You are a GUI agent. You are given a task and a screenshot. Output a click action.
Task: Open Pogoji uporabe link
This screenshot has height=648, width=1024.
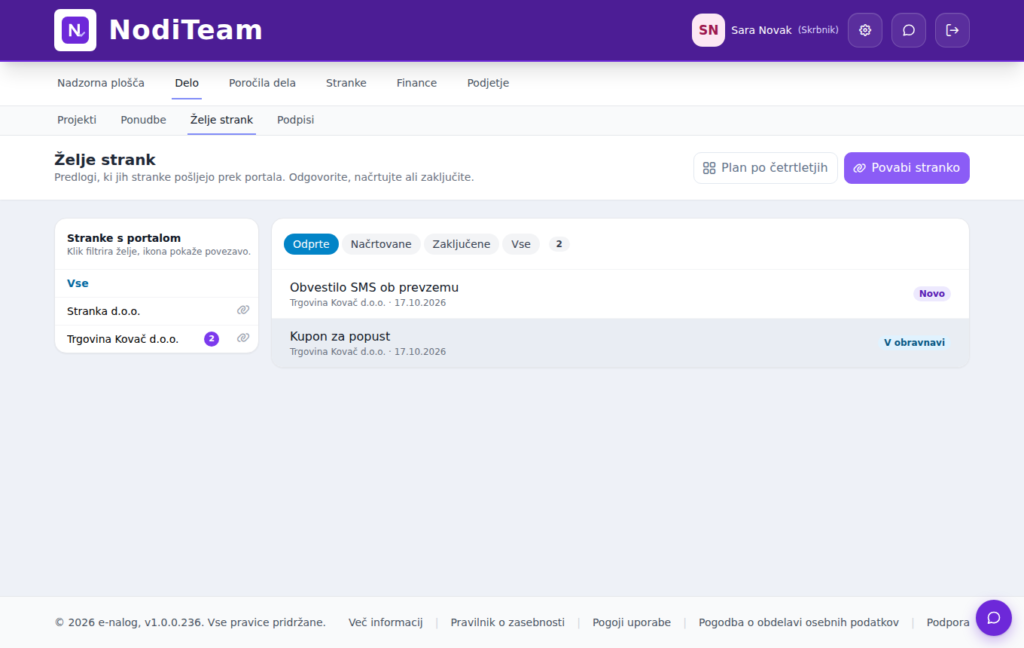[632, 623]
